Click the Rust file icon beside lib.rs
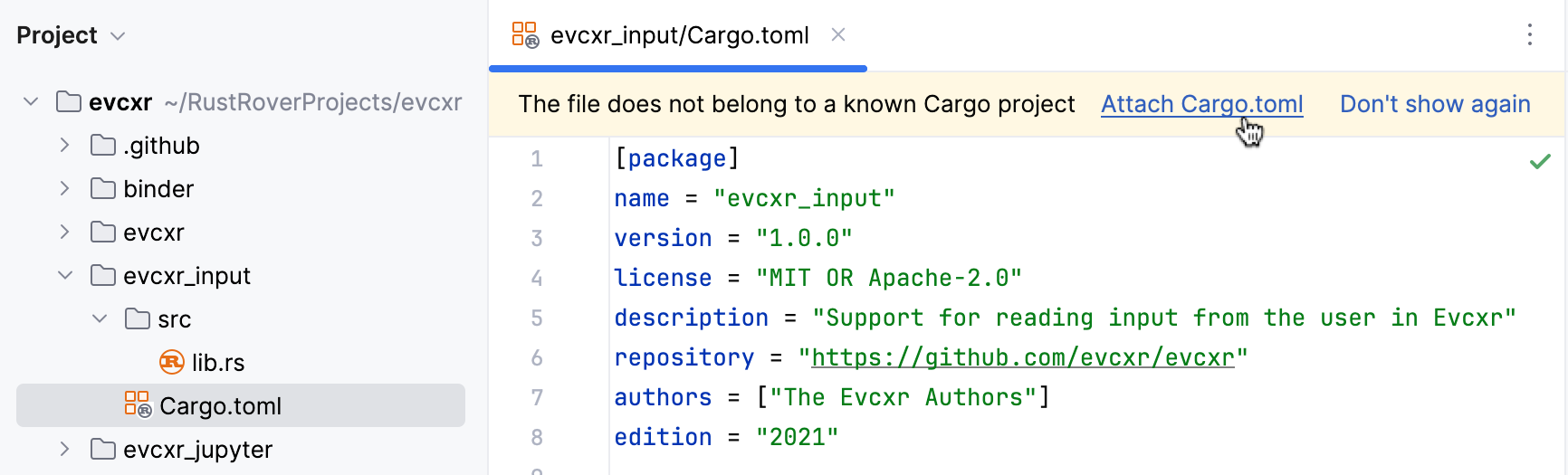 [172, 363]
